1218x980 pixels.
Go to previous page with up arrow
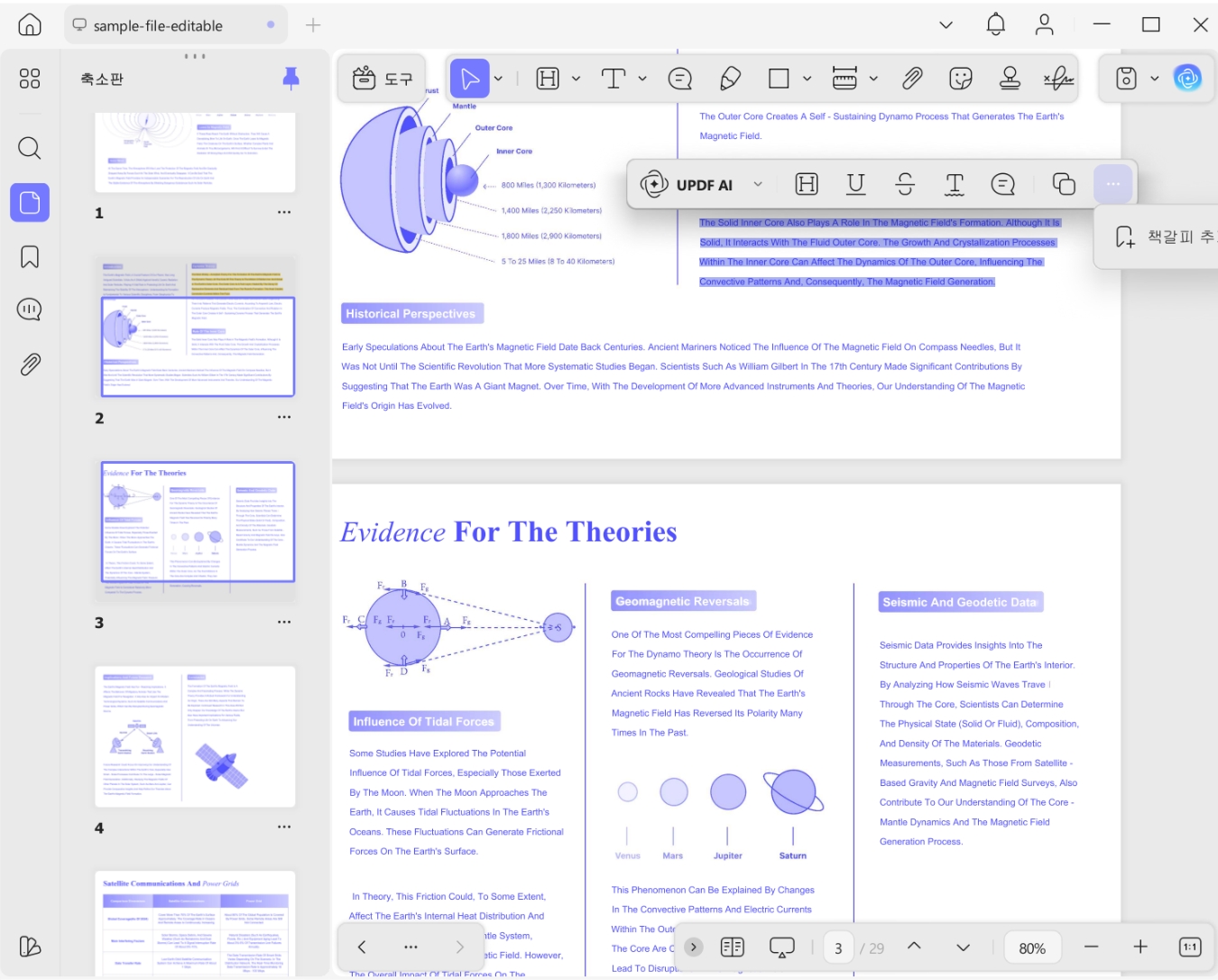(x=914, y=947)
